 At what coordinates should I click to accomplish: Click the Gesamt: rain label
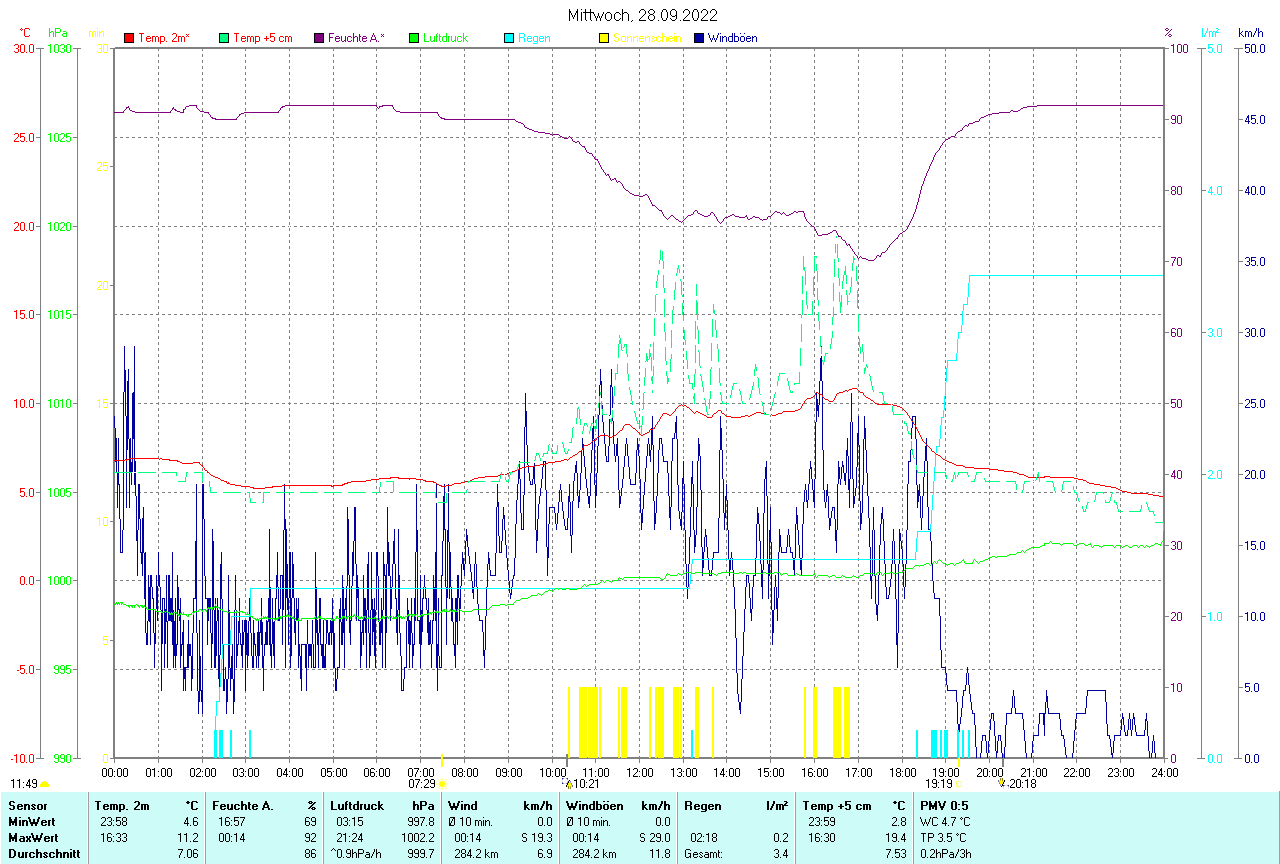703,853
